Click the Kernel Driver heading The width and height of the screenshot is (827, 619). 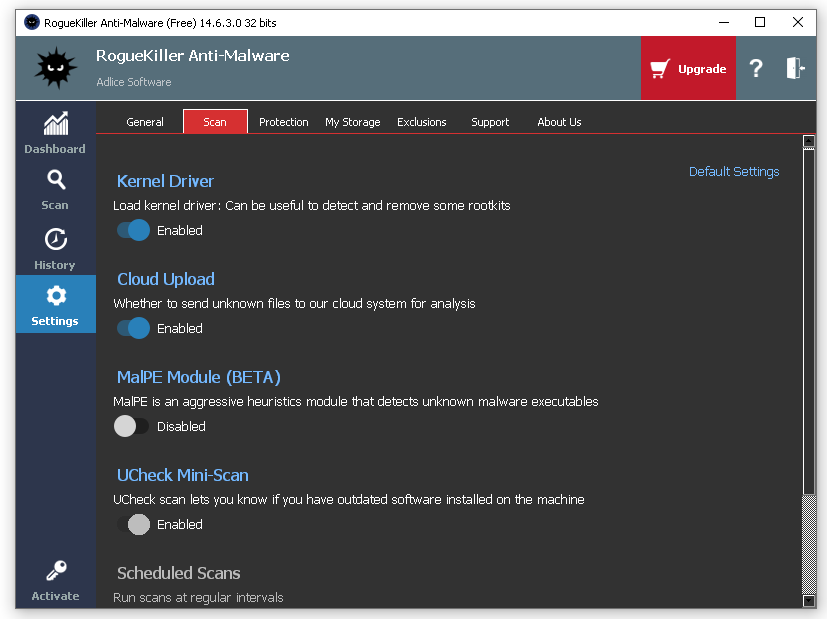[x=165, y=181]
